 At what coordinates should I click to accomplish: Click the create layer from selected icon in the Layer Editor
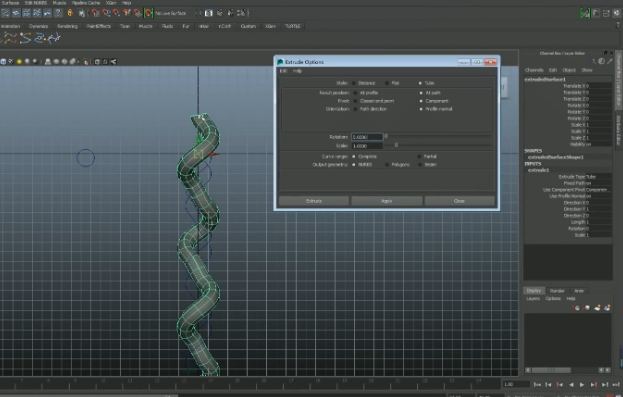[x=607, y=308]
